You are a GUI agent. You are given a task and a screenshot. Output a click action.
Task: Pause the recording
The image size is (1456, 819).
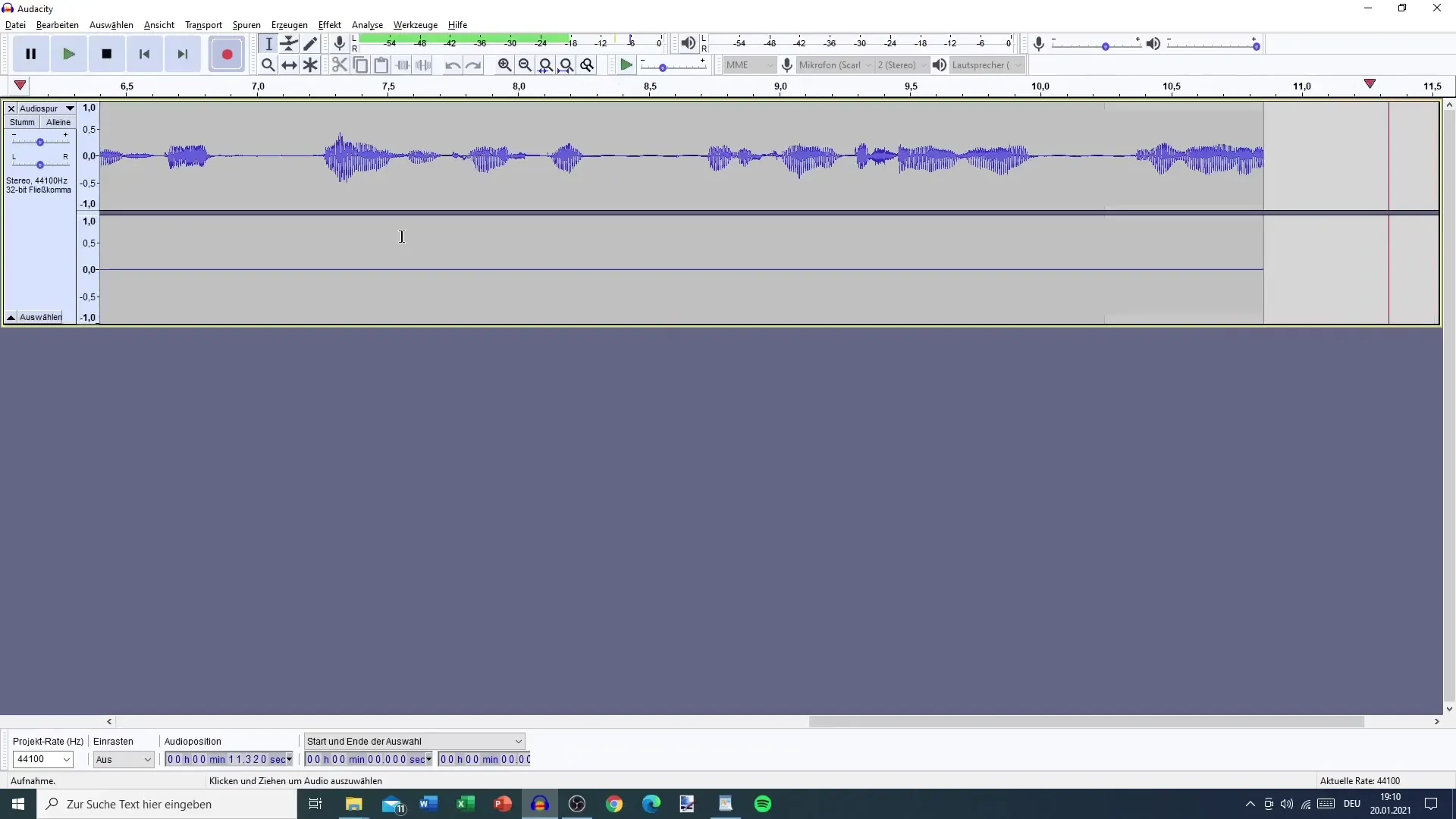[x=31, y=54]
